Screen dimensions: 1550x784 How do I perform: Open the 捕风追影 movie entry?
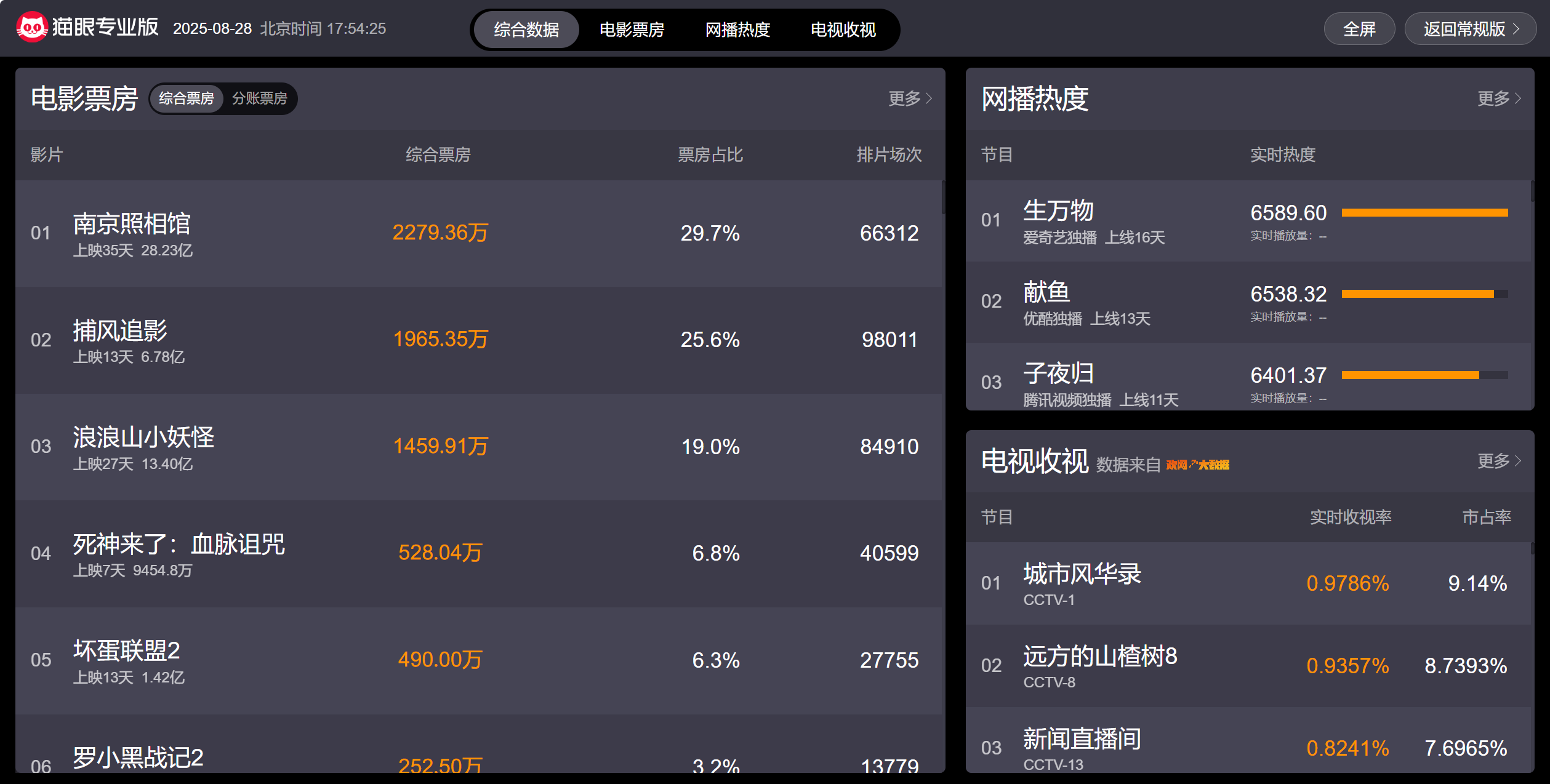[x=120, y=331]
